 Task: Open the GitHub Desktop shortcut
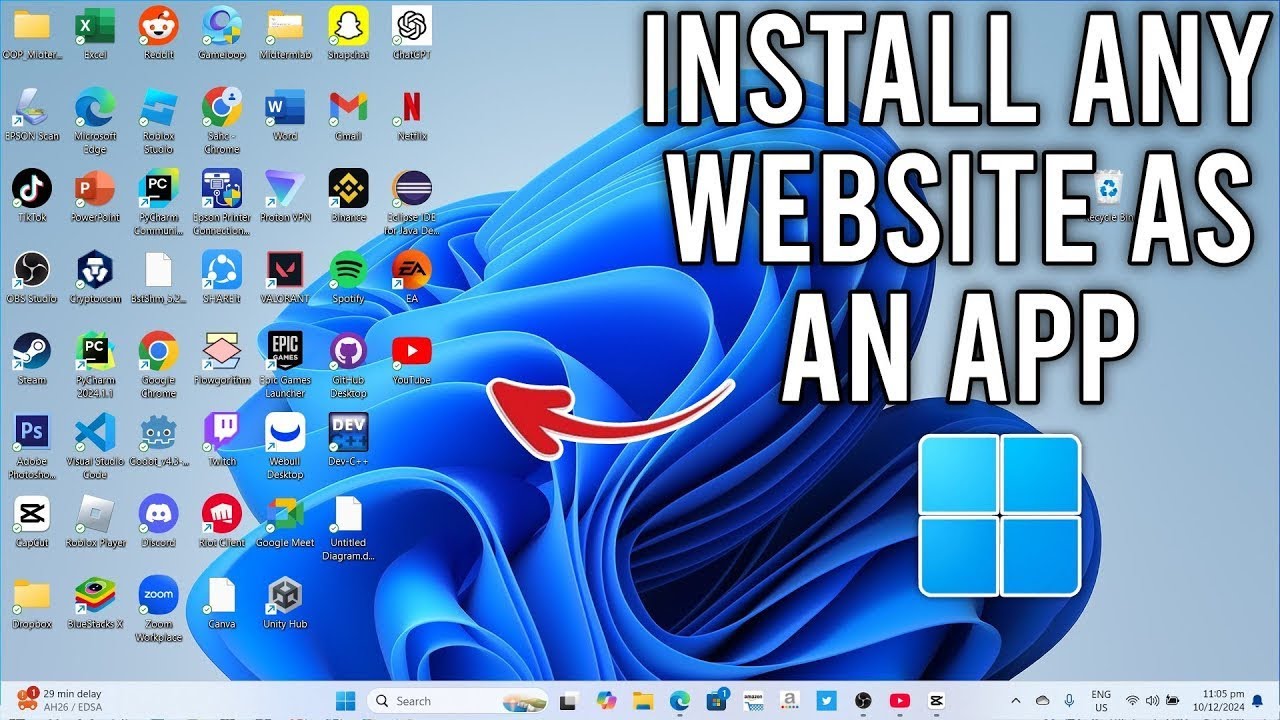348,363
